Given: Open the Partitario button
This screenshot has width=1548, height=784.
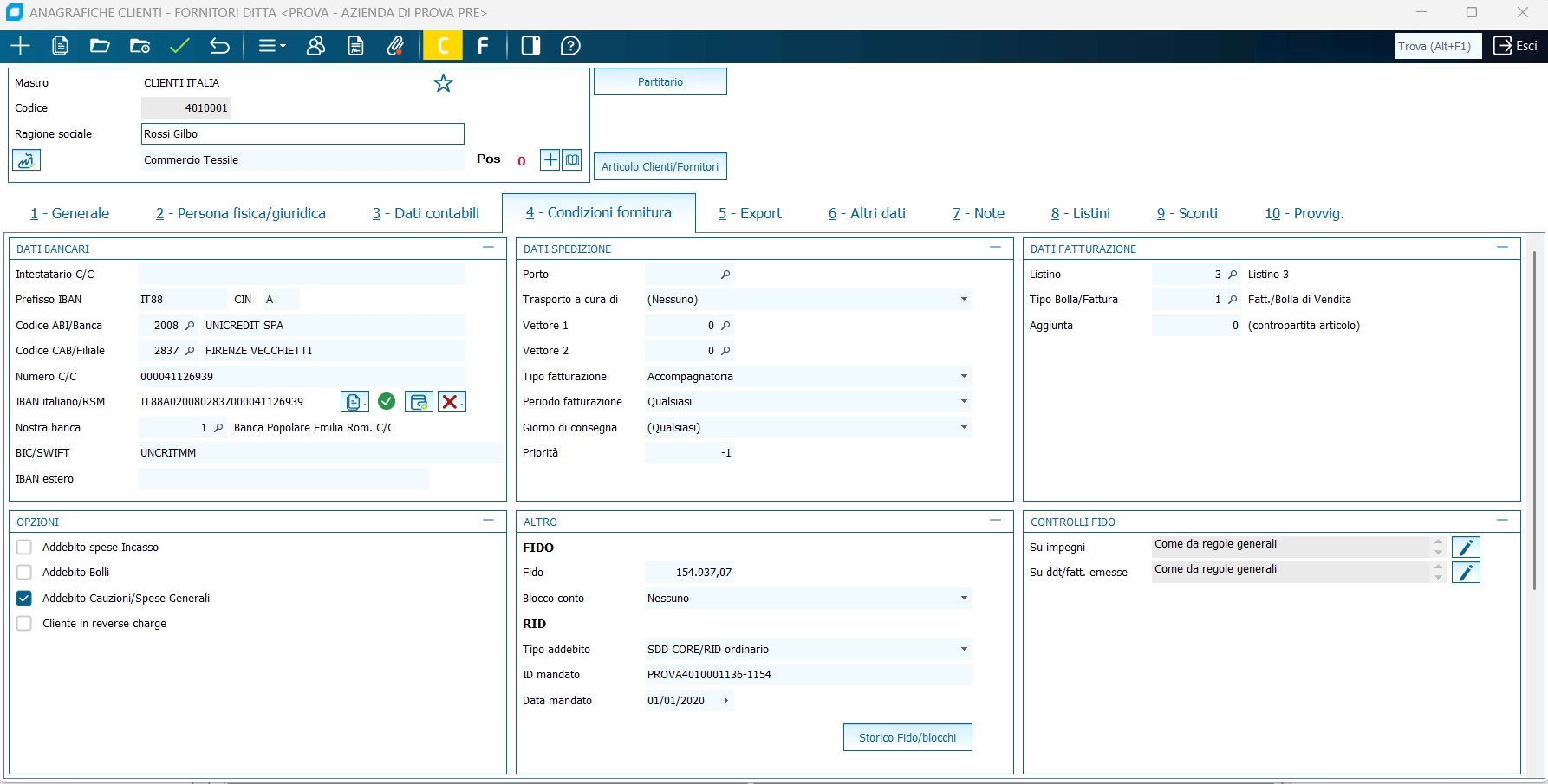Looking at the screenshot, I should tap(660, 81).
